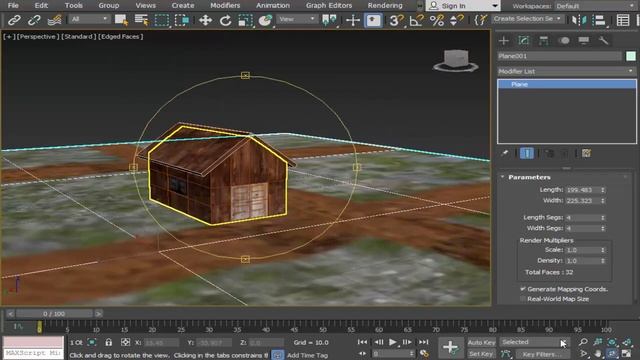
Task: Click the Set Key button
Action: [481, 354]
